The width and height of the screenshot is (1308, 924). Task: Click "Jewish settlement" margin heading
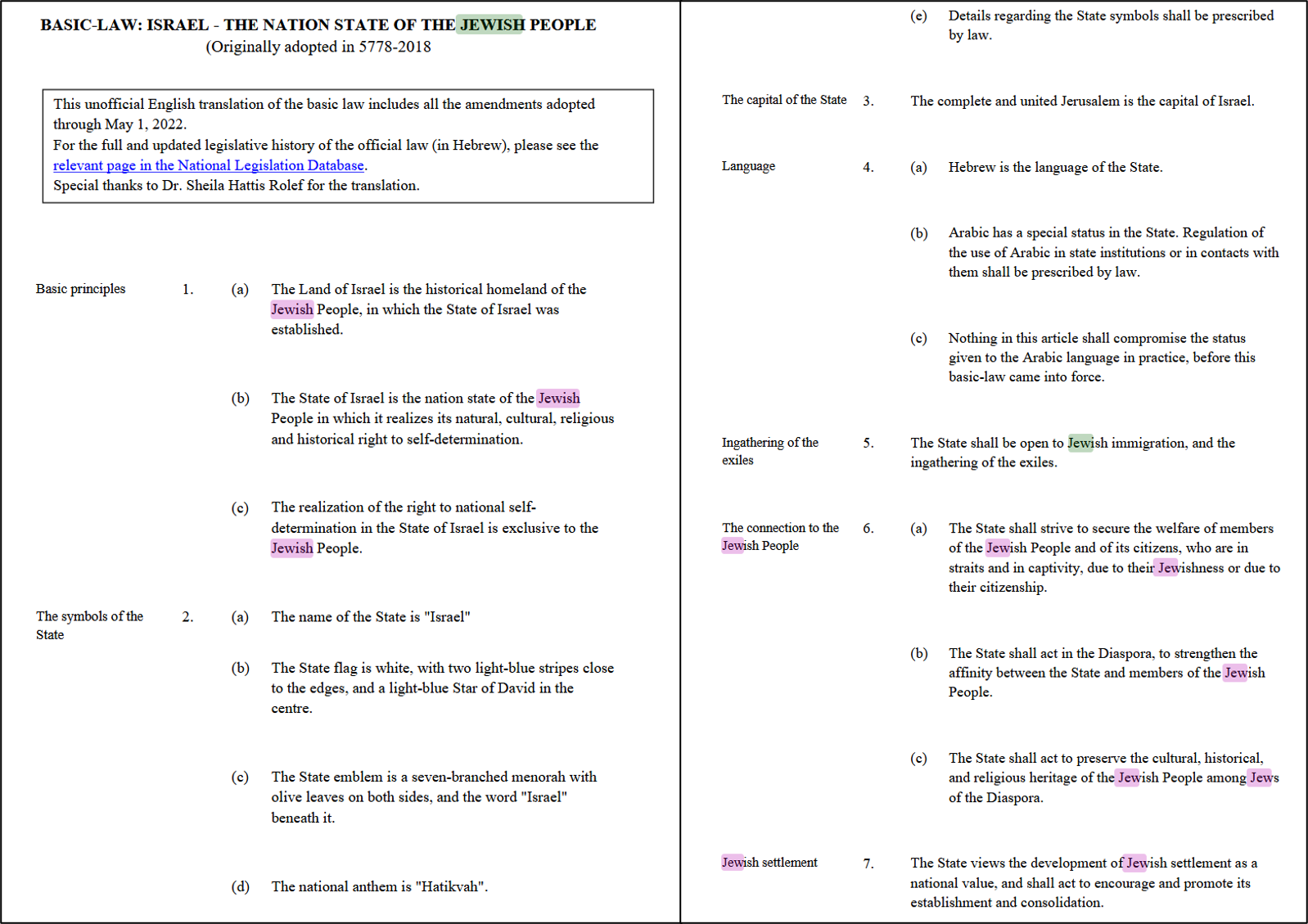coord(769,863)
